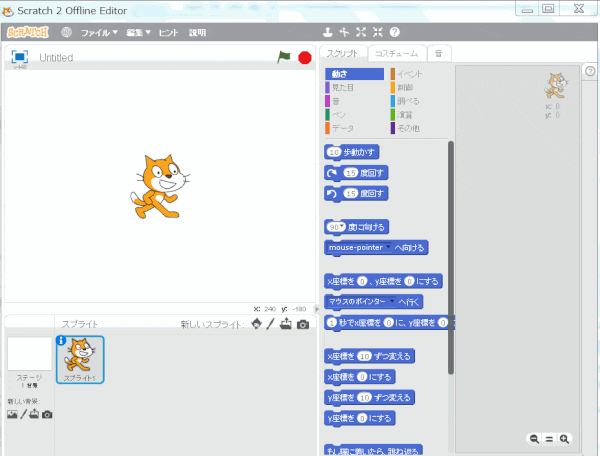Open the language globe menu
The image size is (600, 456).
point(67,32)
